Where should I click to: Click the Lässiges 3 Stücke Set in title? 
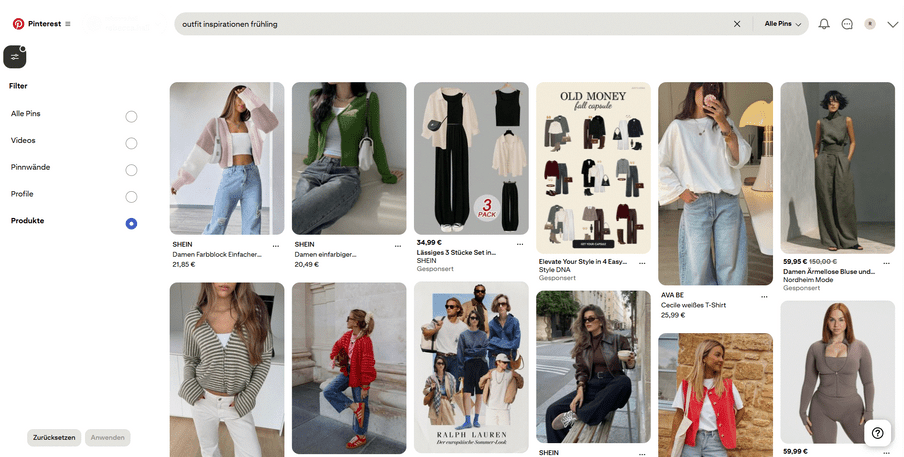point(456,252)
